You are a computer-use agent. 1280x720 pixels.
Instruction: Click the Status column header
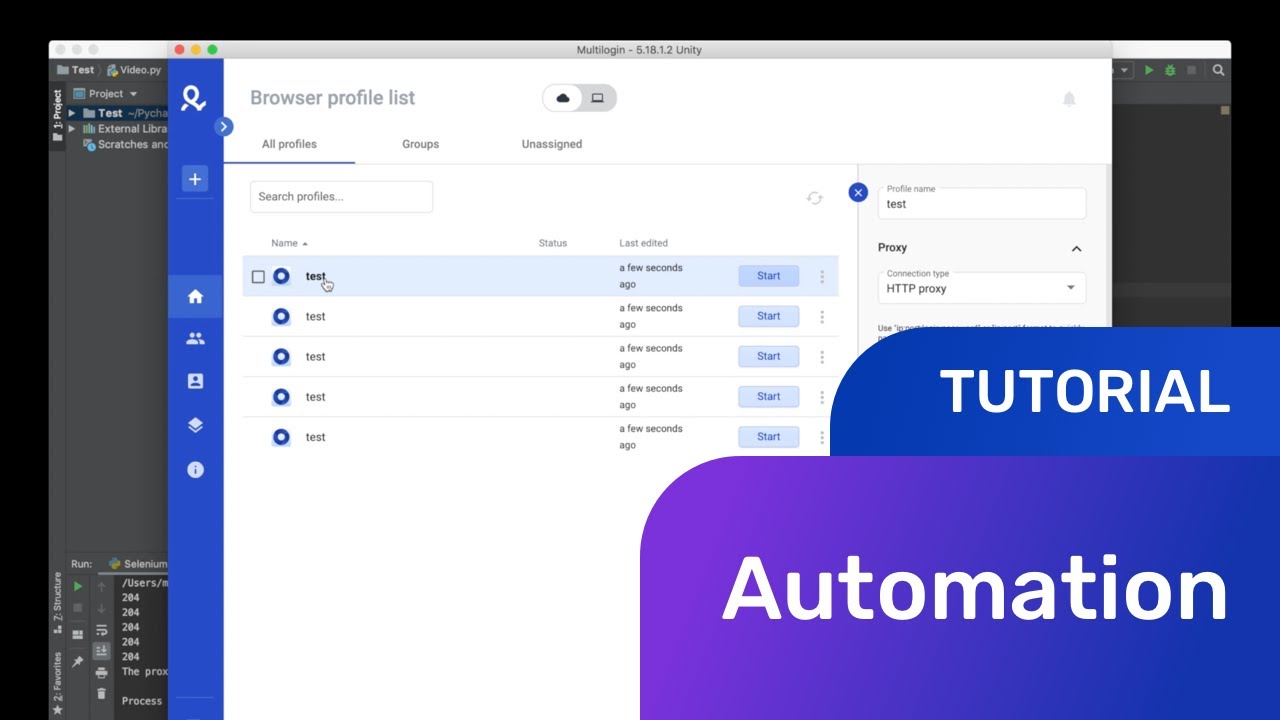pos(553,243)
